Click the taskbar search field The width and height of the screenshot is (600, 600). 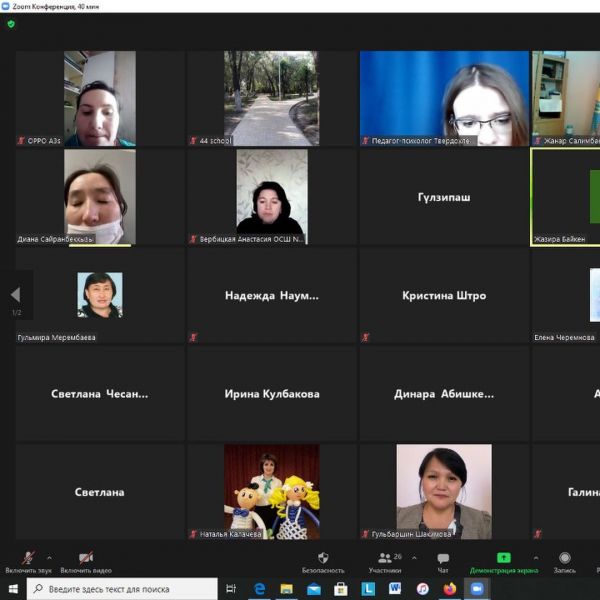(122, 589)
